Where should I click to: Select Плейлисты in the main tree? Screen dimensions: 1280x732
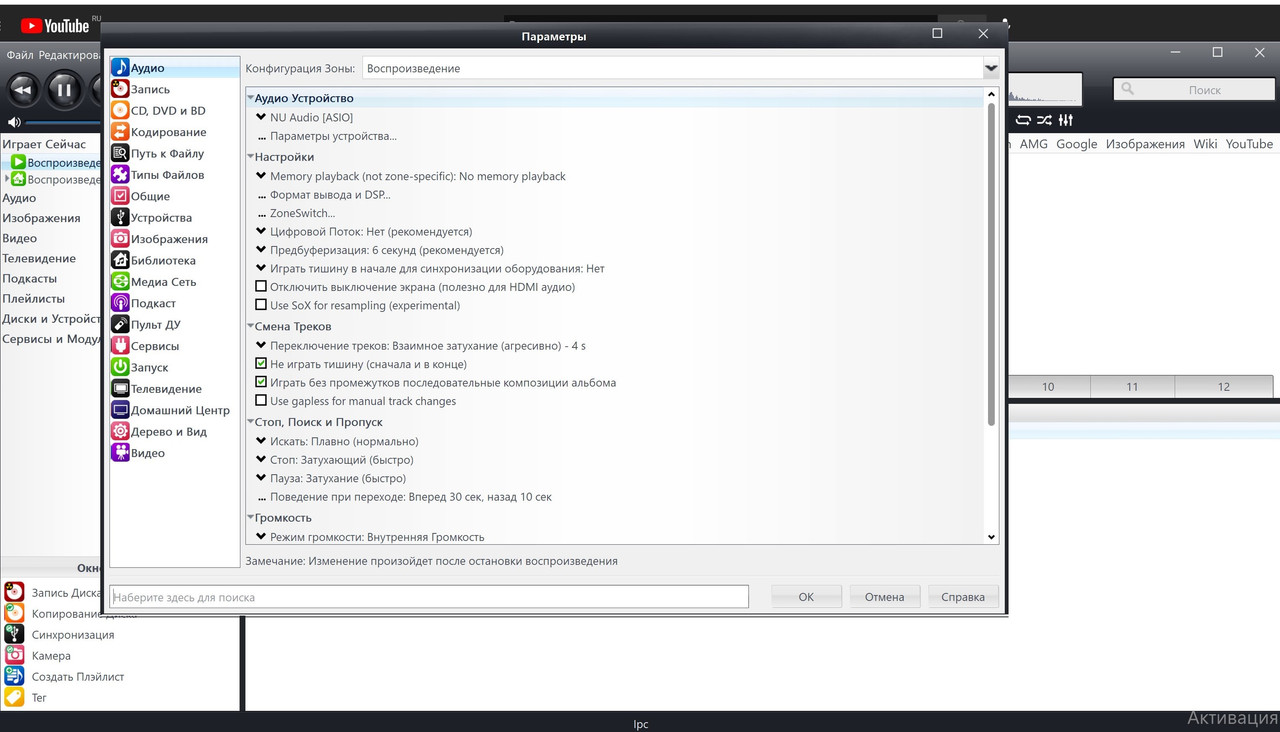(x=33, y=298)
